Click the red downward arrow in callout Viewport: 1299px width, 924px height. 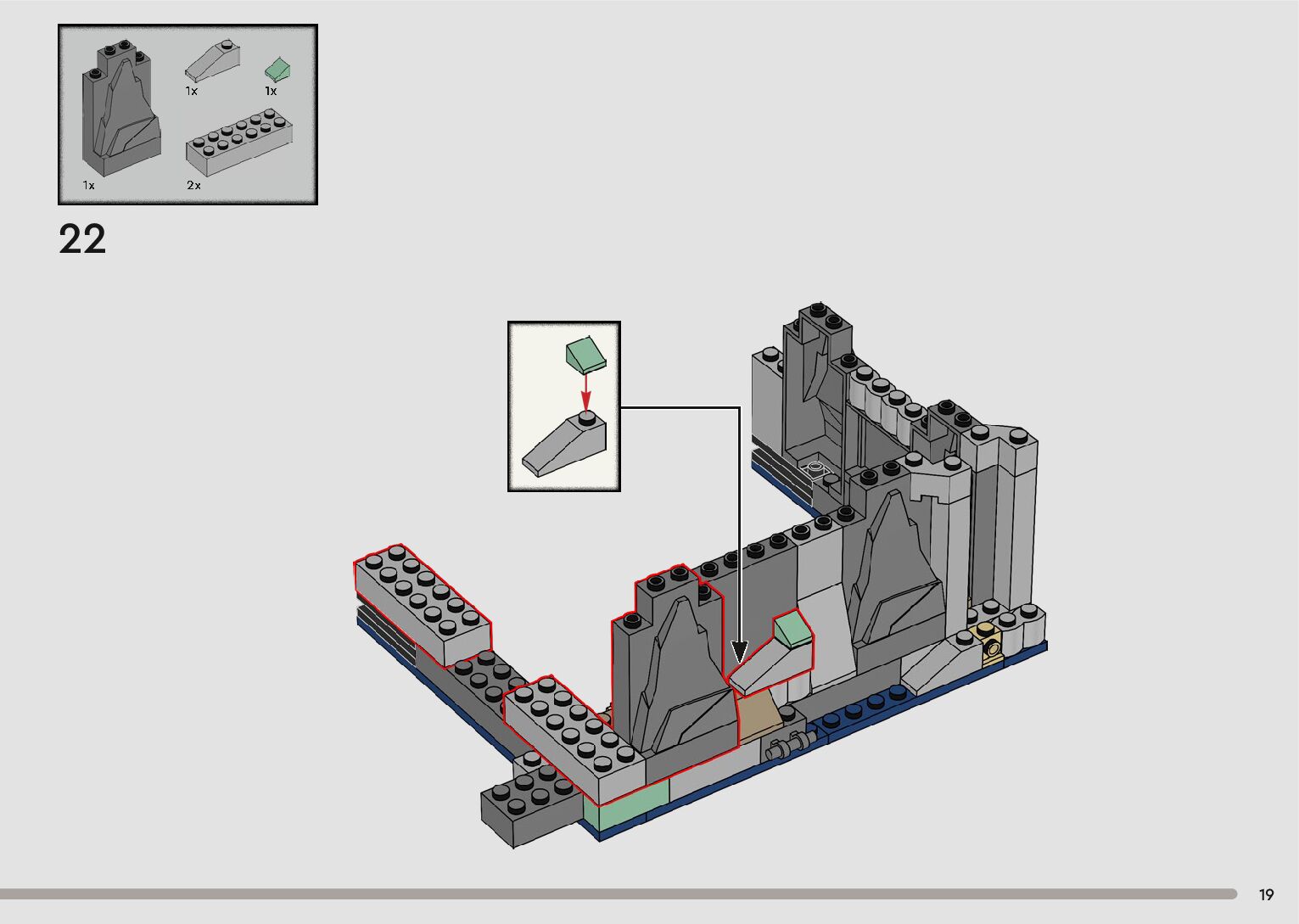point(585,392)
